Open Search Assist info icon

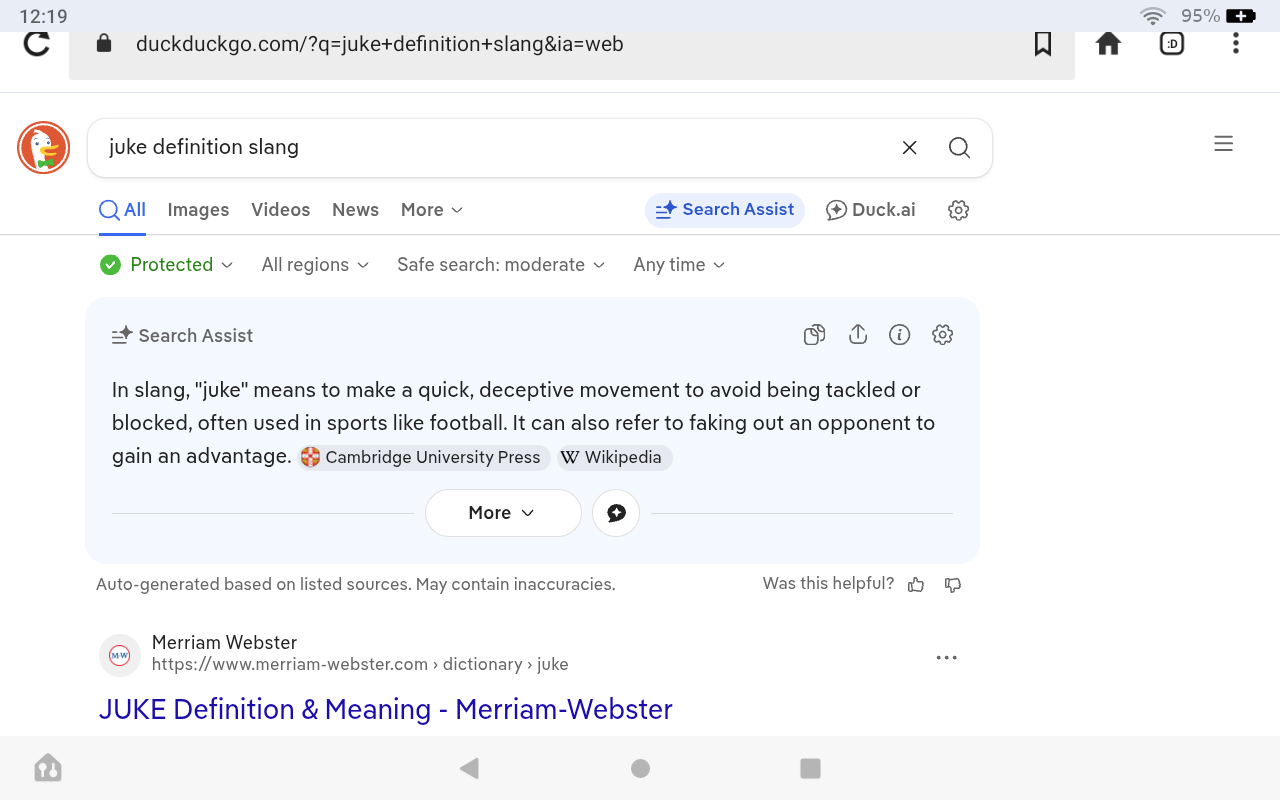[x=900, y=335]
